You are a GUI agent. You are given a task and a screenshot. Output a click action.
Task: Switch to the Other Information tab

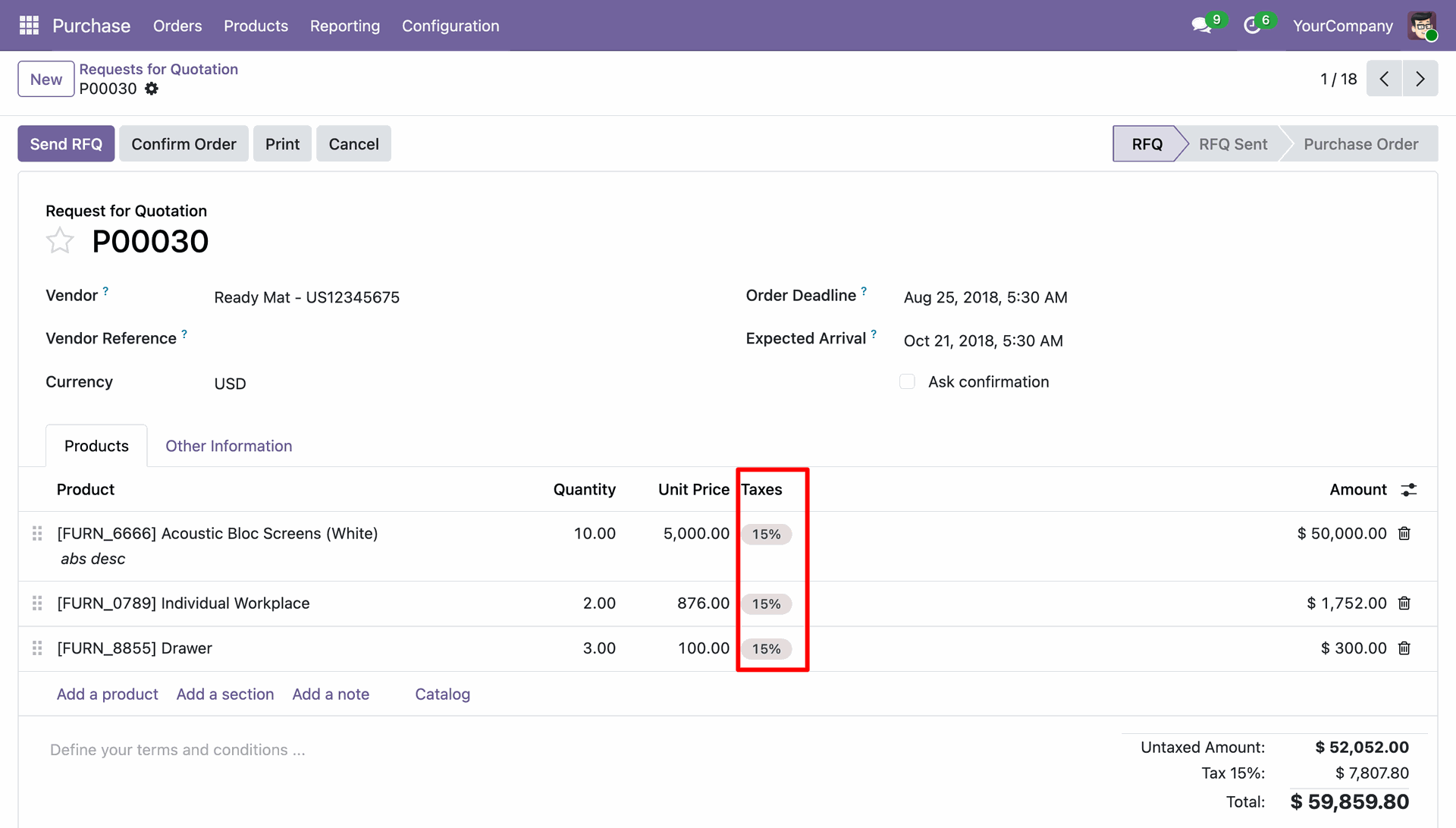(x=228, y=446)
